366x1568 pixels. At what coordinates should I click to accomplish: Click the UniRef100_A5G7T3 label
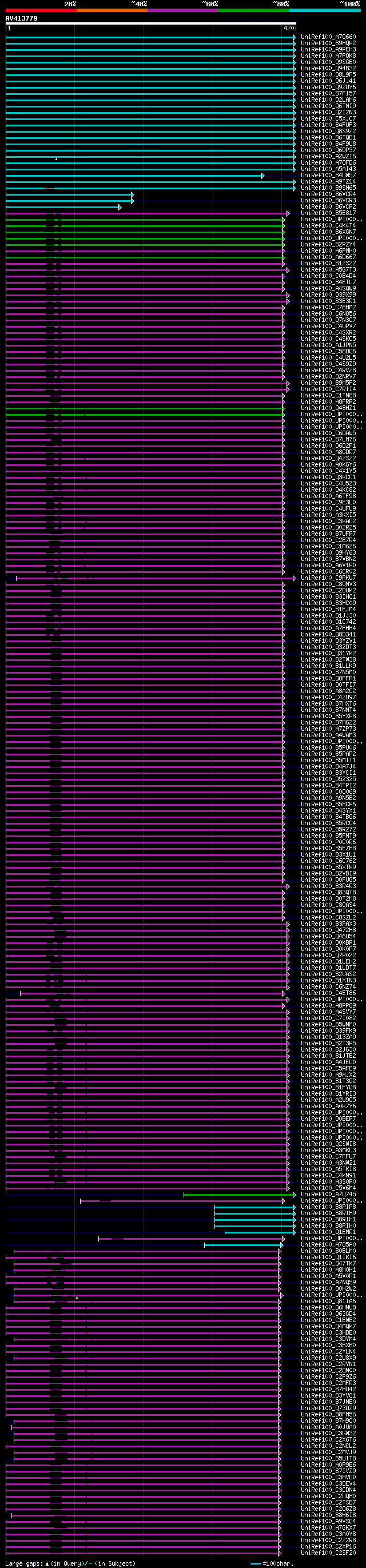point(328,270)
